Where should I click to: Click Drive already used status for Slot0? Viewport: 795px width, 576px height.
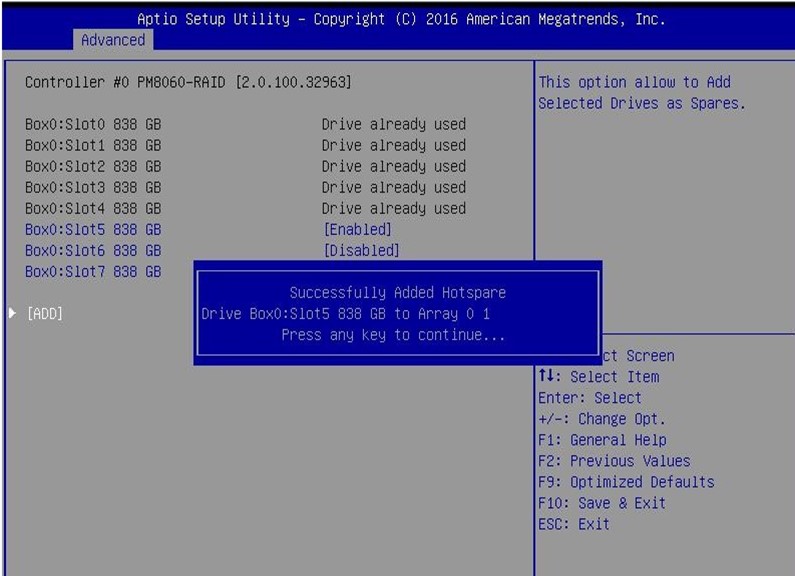pos(393,125)
